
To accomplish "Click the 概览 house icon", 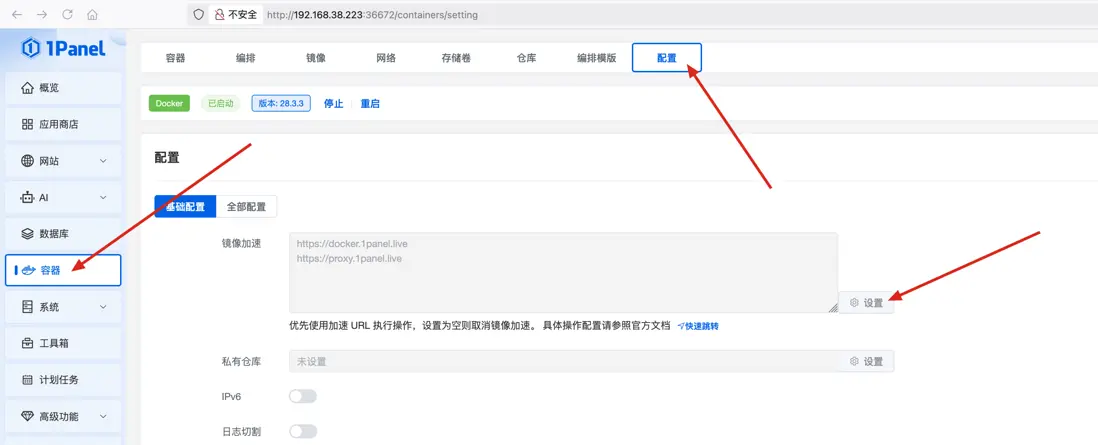I will click(x=27, y=88).
